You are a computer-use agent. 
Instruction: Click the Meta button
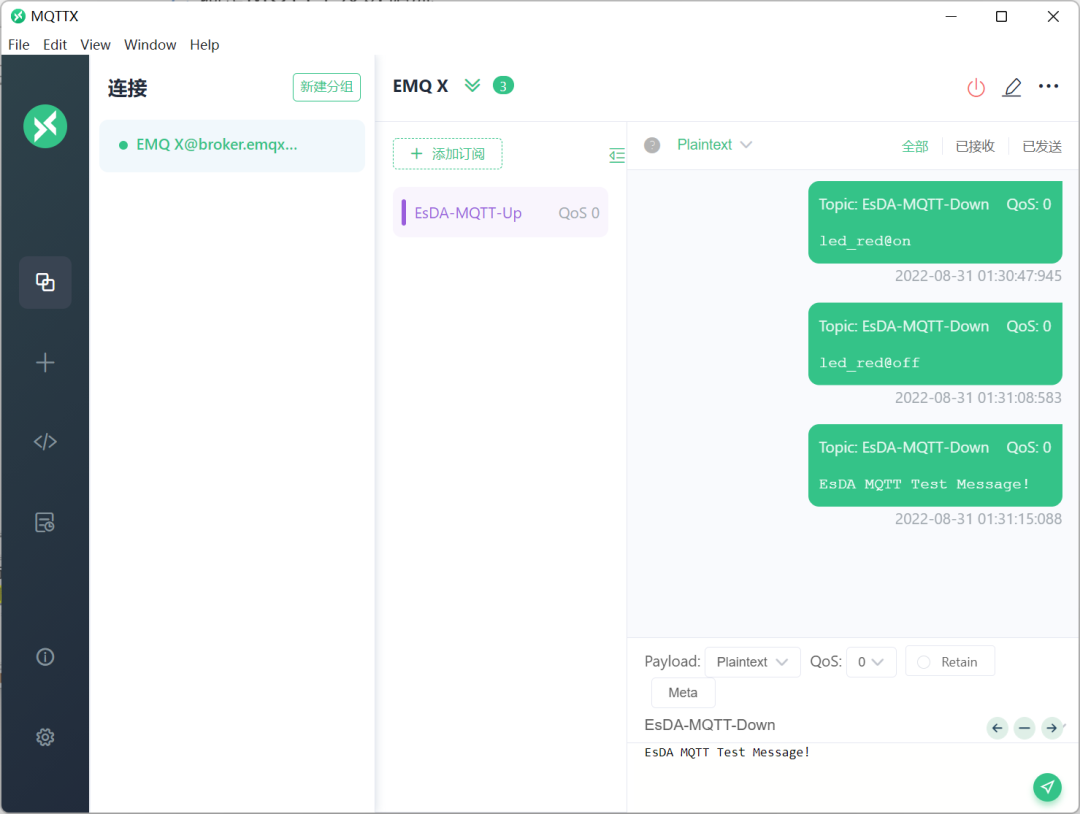tap(683, 692)
